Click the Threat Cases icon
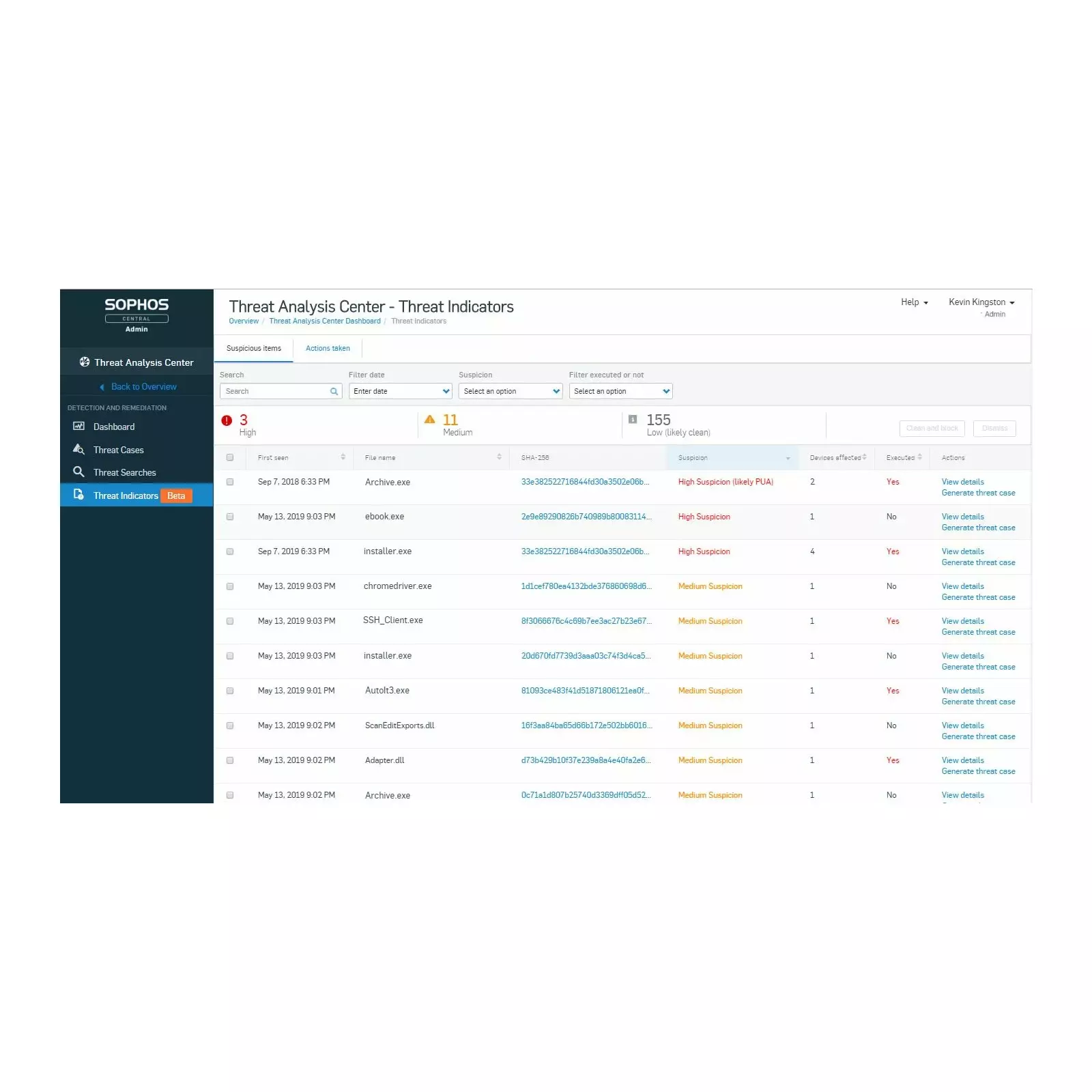The height and width of the screenshot is (1092, 1092). (78, 449)
